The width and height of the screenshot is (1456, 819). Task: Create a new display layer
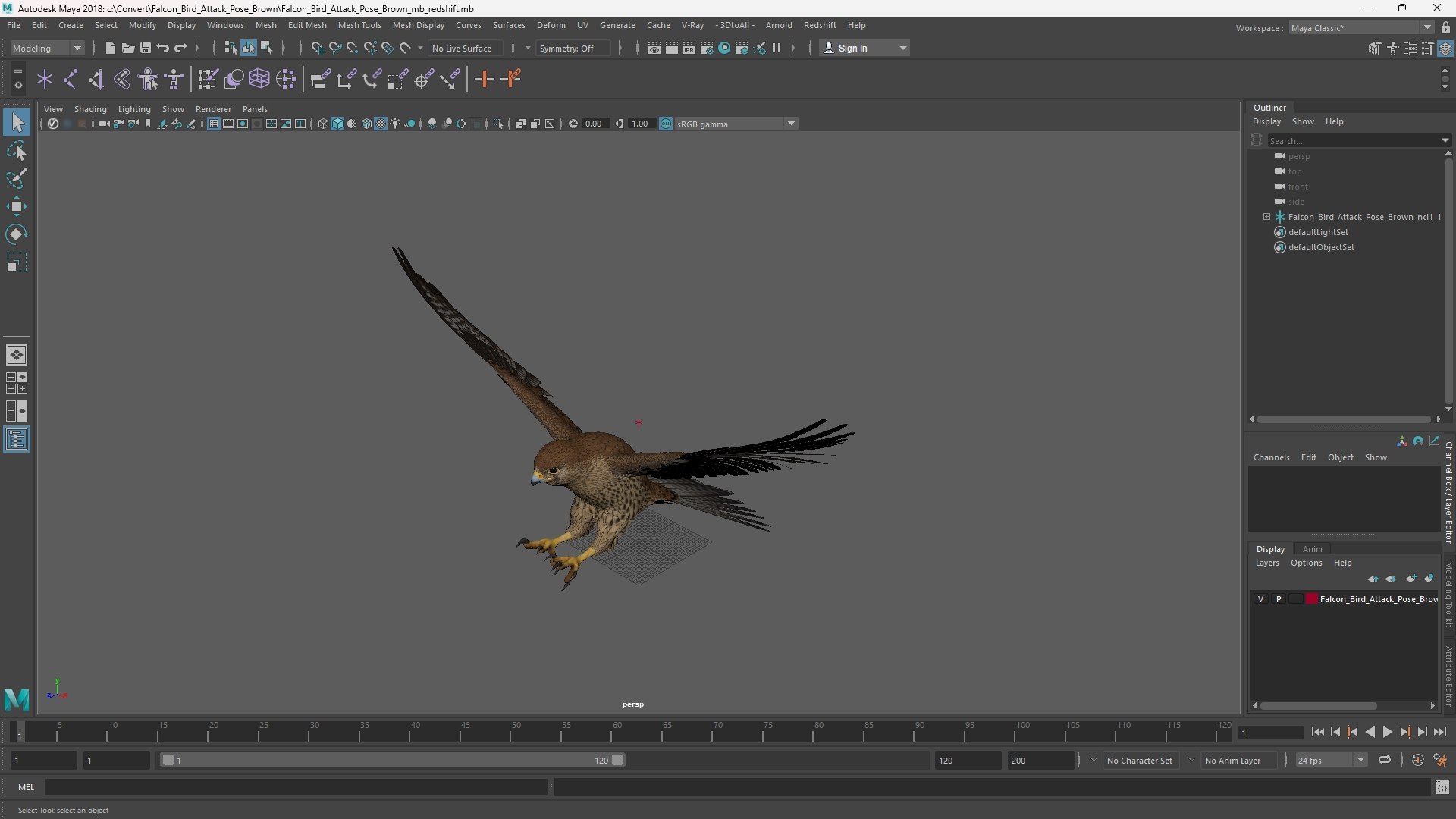[1410, 579]
